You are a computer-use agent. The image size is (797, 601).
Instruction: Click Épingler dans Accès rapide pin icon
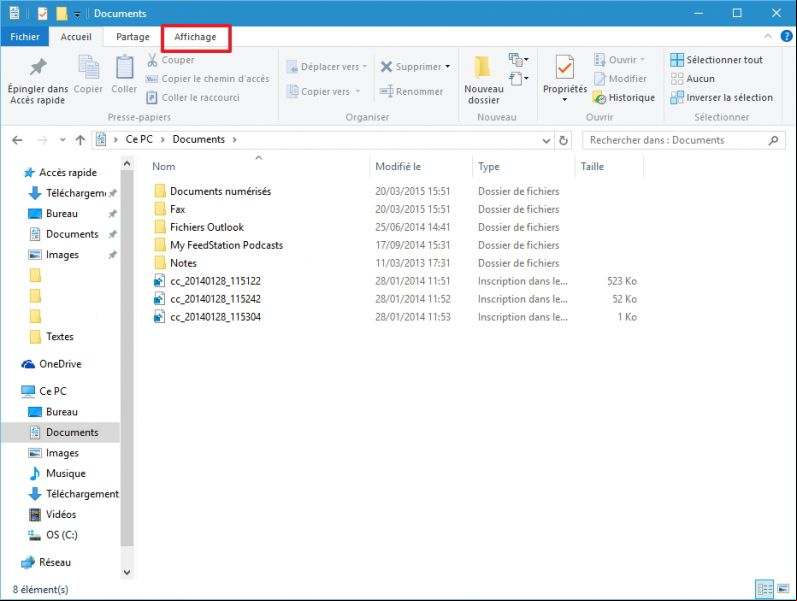click(x=38, y=67)
